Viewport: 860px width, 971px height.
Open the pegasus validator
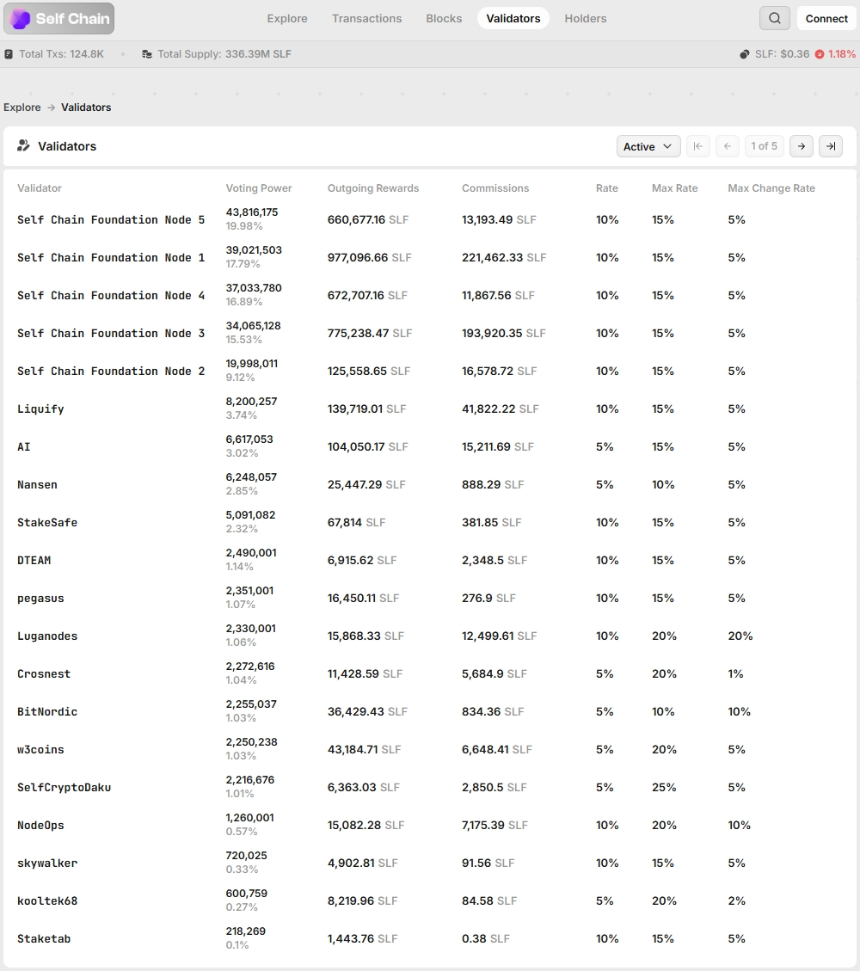coord(41,599)
